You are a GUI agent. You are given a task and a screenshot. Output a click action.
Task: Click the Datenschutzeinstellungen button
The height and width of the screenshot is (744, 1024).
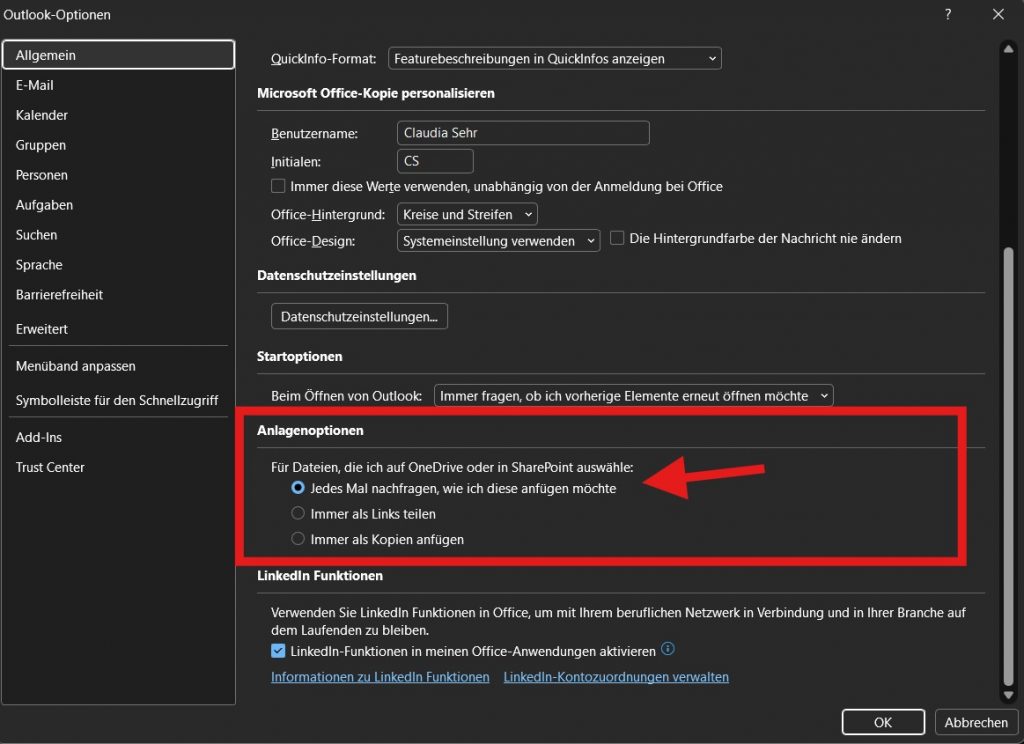click(x=359, y=316)
